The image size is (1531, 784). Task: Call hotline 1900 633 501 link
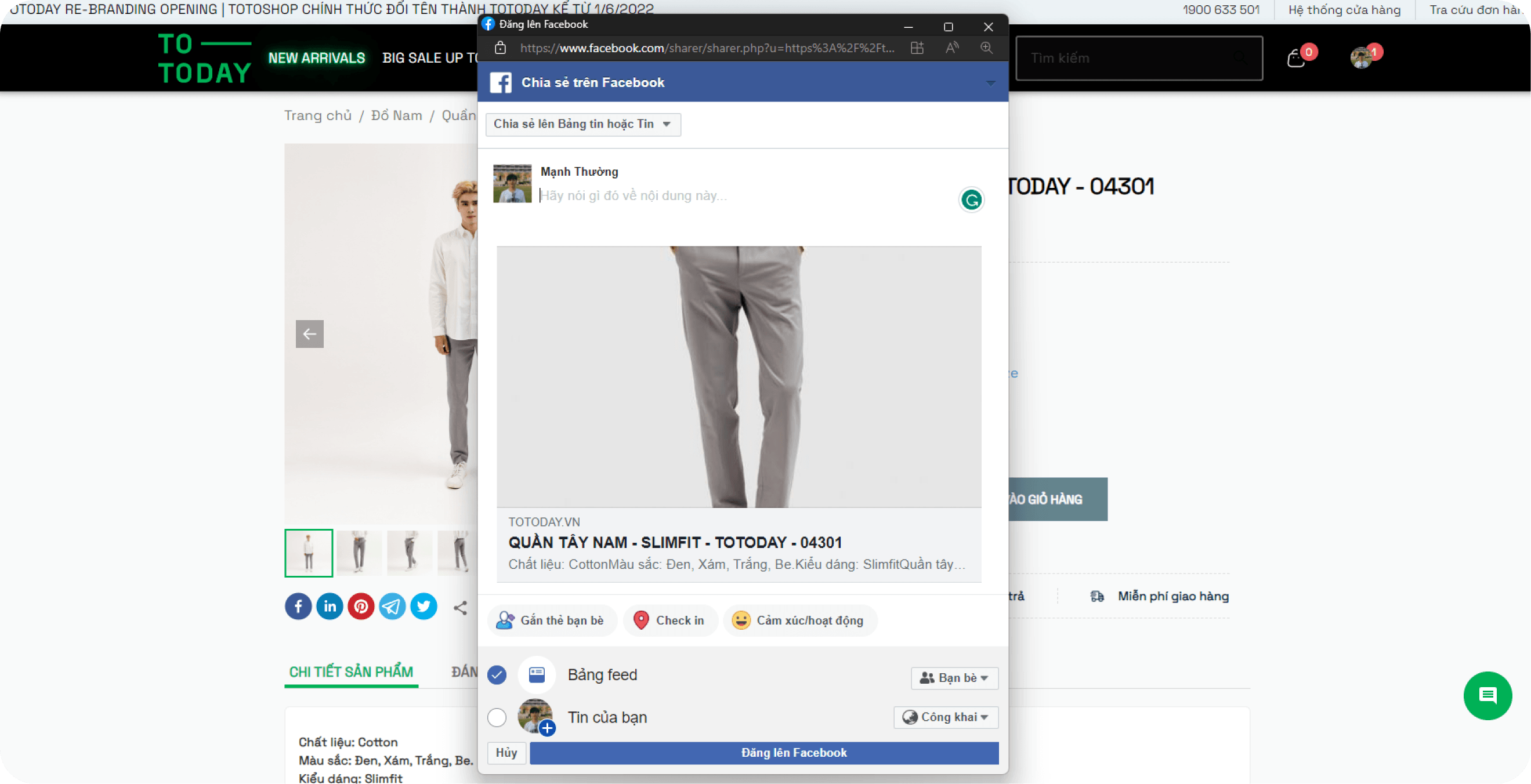click(1221, 9)
